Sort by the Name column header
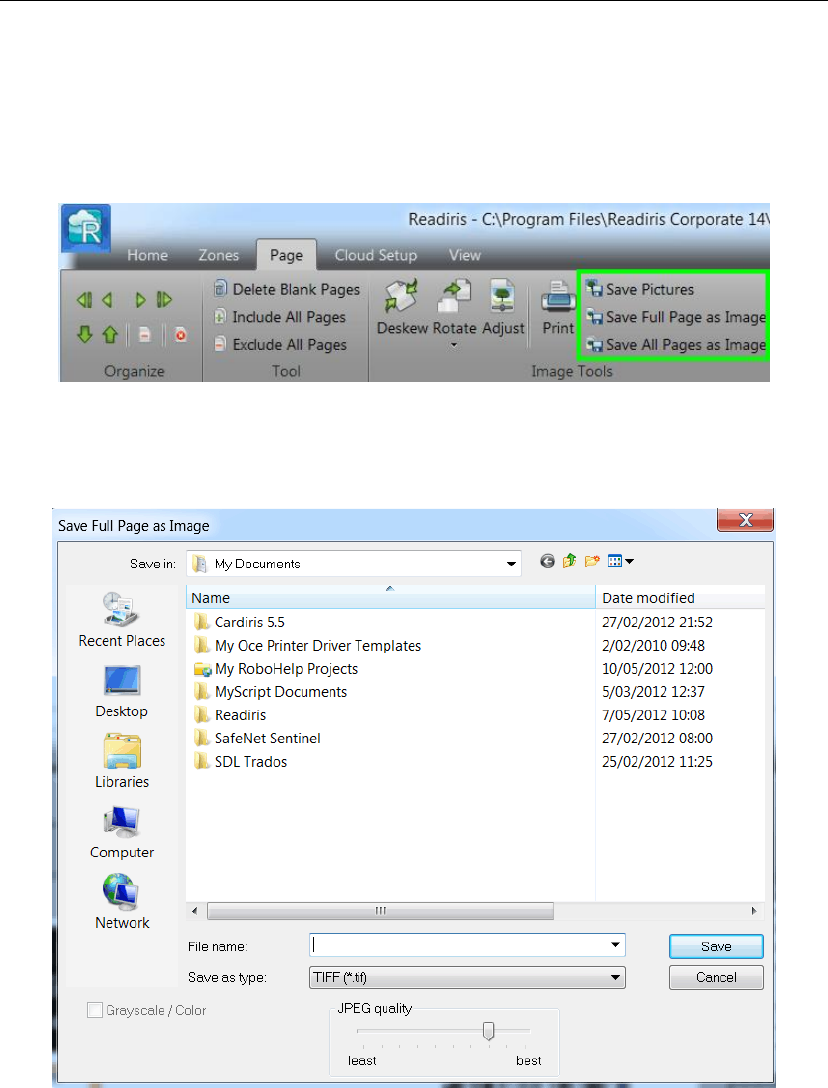 coord(391,597)
